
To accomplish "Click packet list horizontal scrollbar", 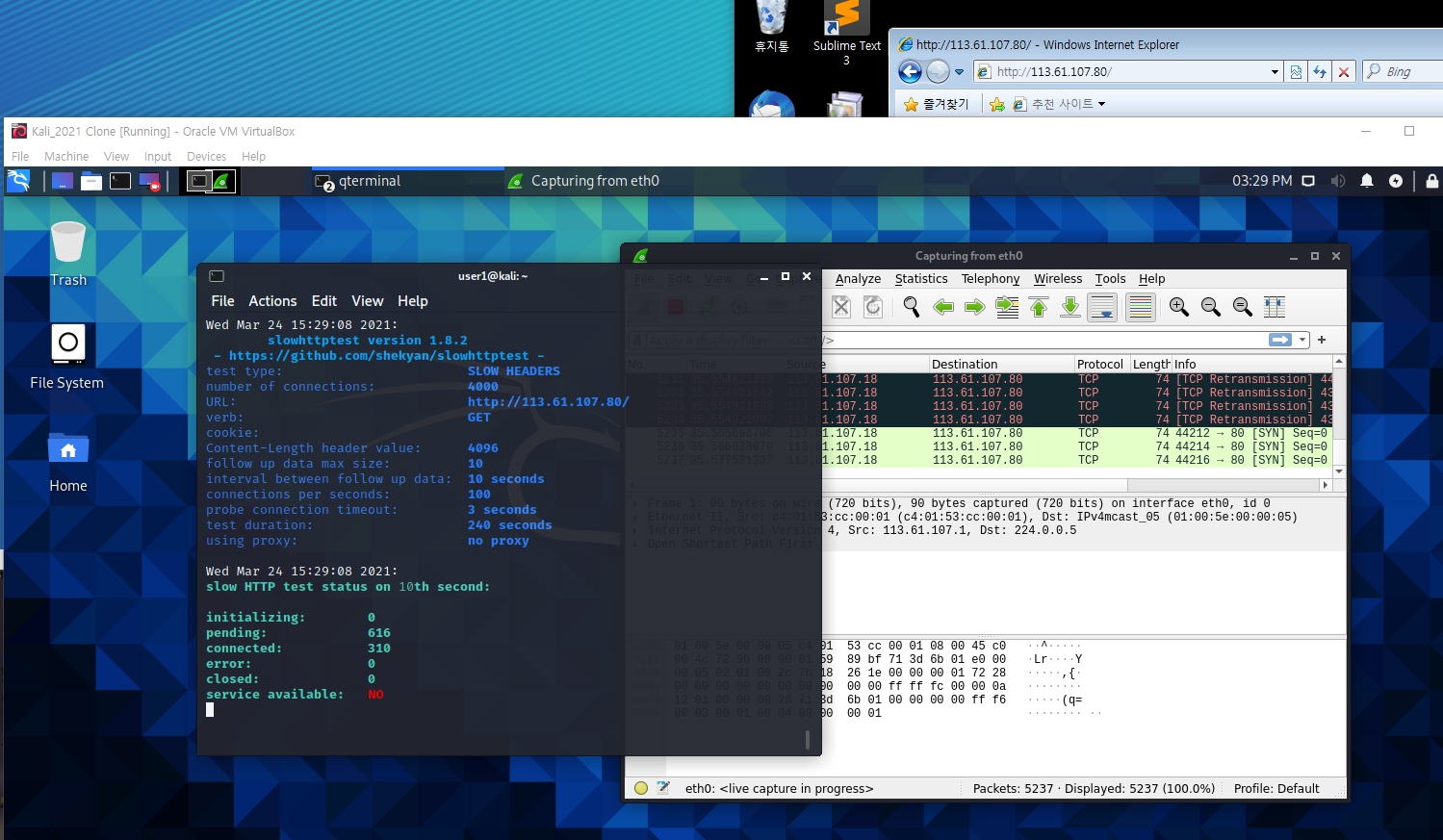I will coord(980,485).
